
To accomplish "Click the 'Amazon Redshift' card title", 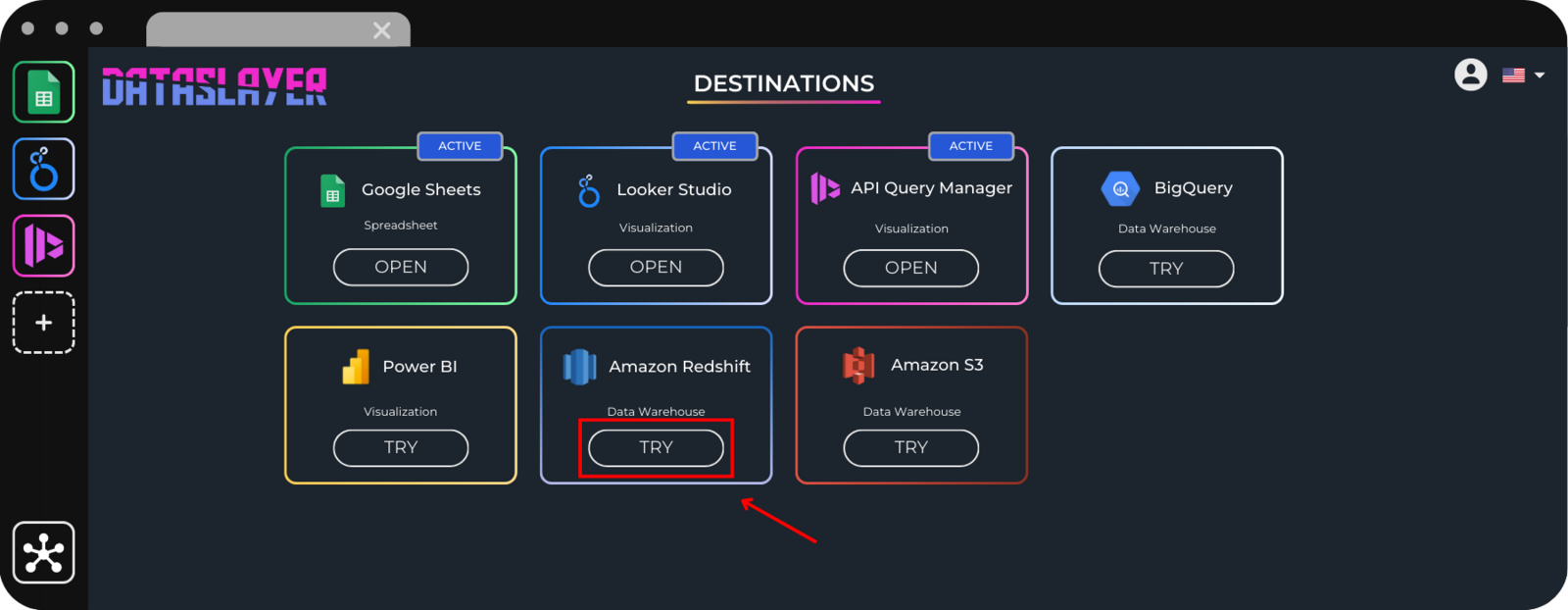I will 680,367.
